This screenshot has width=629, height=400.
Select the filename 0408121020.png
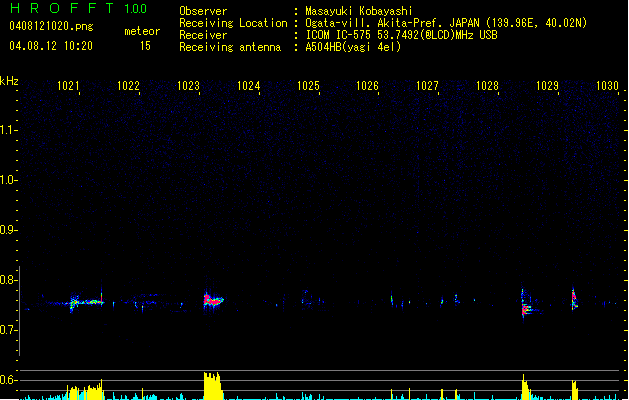pos(51,26)
